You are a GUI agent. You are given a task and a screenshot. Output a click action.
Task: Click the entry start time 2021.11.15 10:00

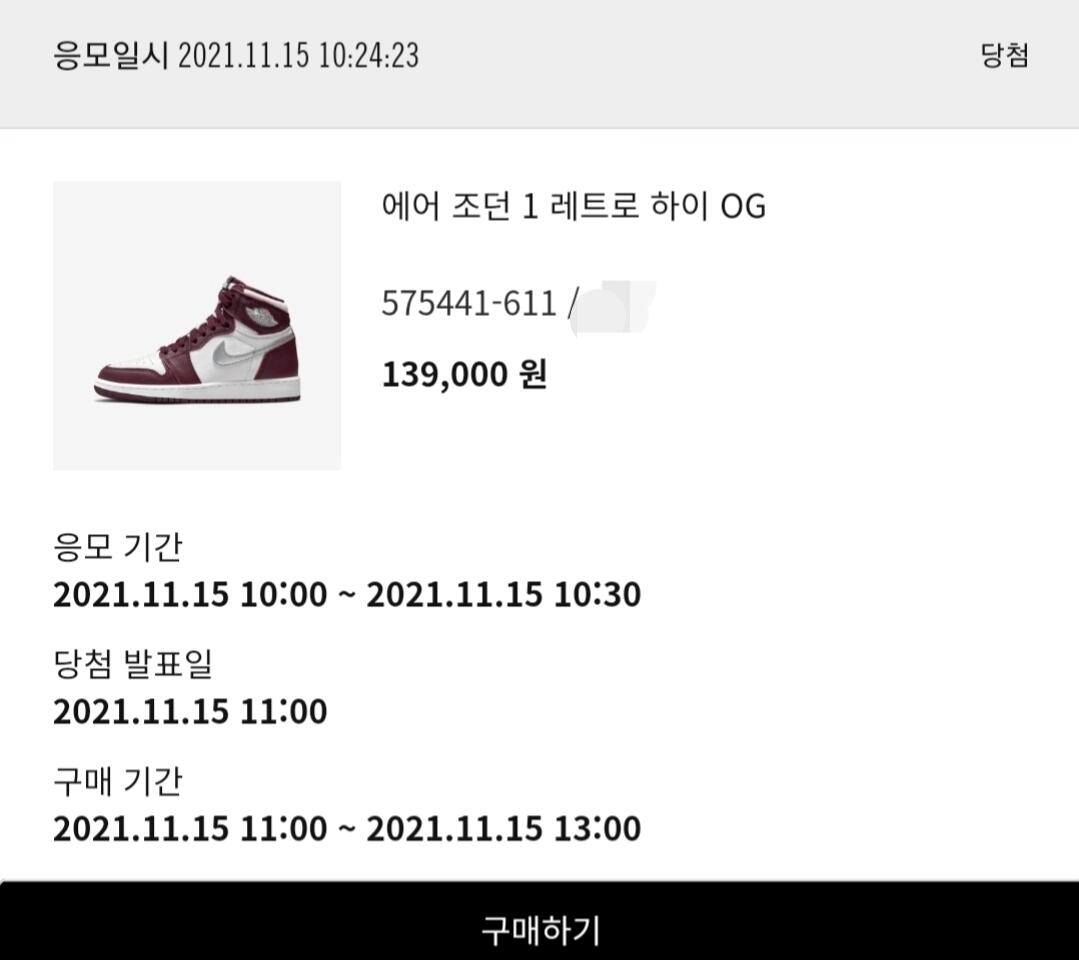(x=190, y=594)
